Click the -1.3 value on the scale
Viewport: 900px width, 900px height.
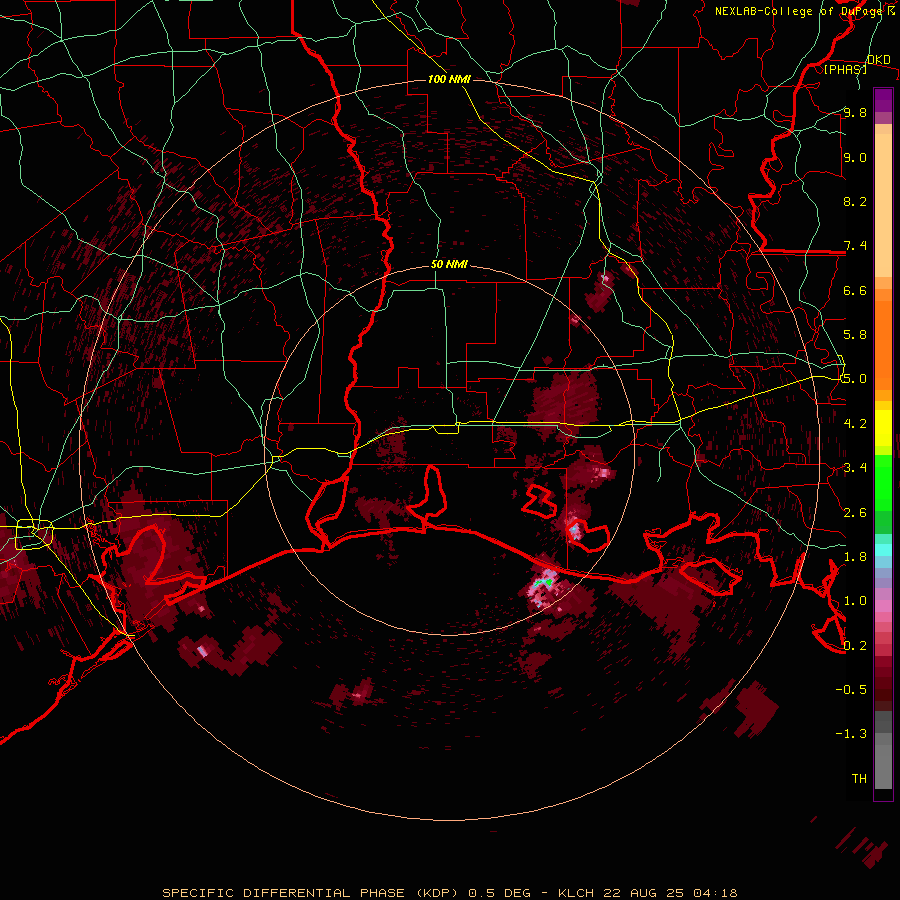(x=851, y=734)
